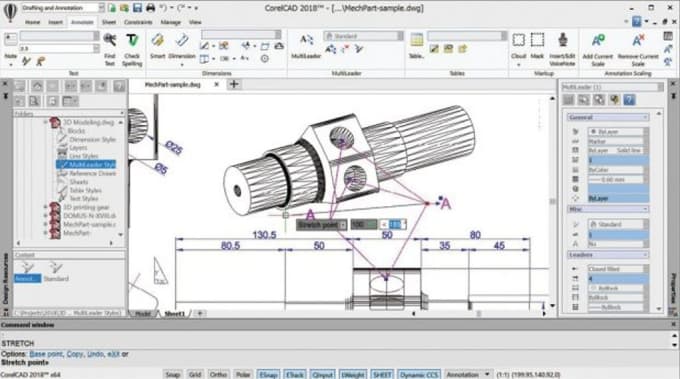This screenshot has height=379, width=680.
Task: Select the Smart dimension tool
Action: (158, 46)
